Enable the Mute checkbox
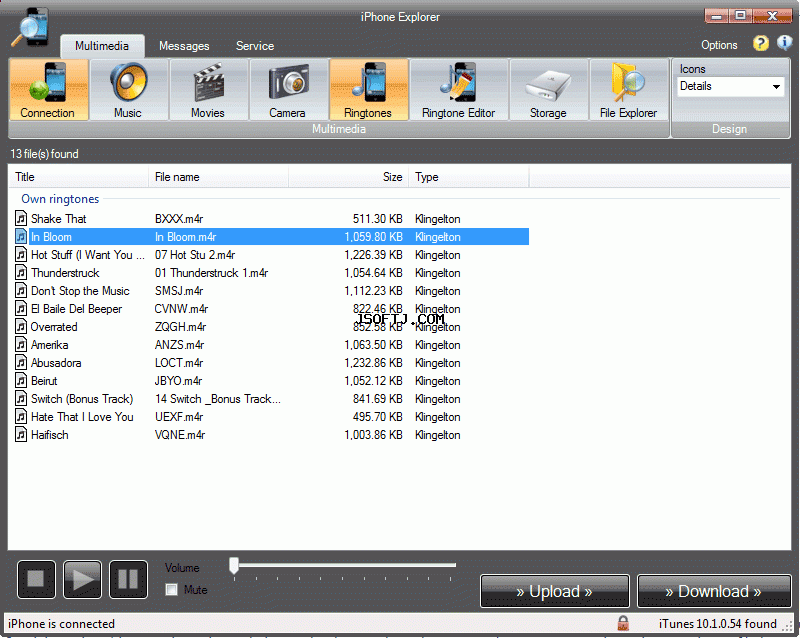The width and height of the screenshot is (800, 638). (x=171, y=590)
